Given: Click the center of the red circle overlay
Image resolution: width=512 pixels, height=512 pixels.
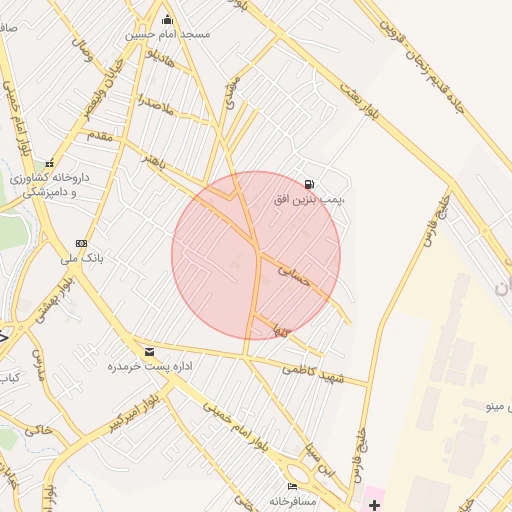Looking at the screenshot, I should [x=256, y=256].
